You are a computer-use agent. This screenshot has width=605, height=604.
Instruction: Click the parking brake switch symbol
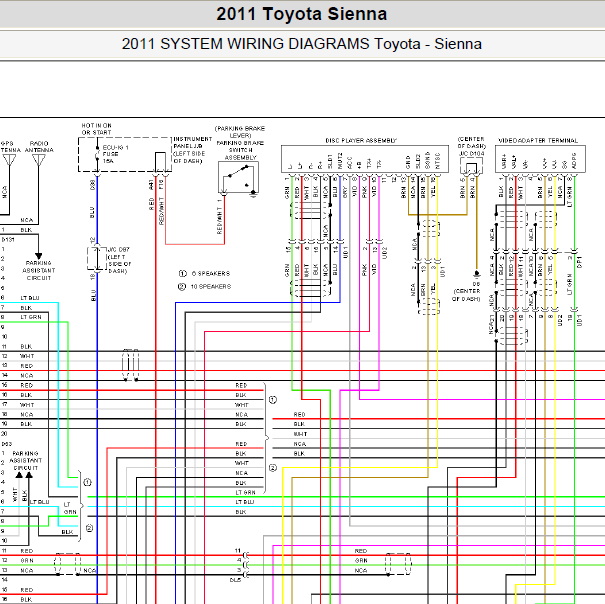(240, 177)
